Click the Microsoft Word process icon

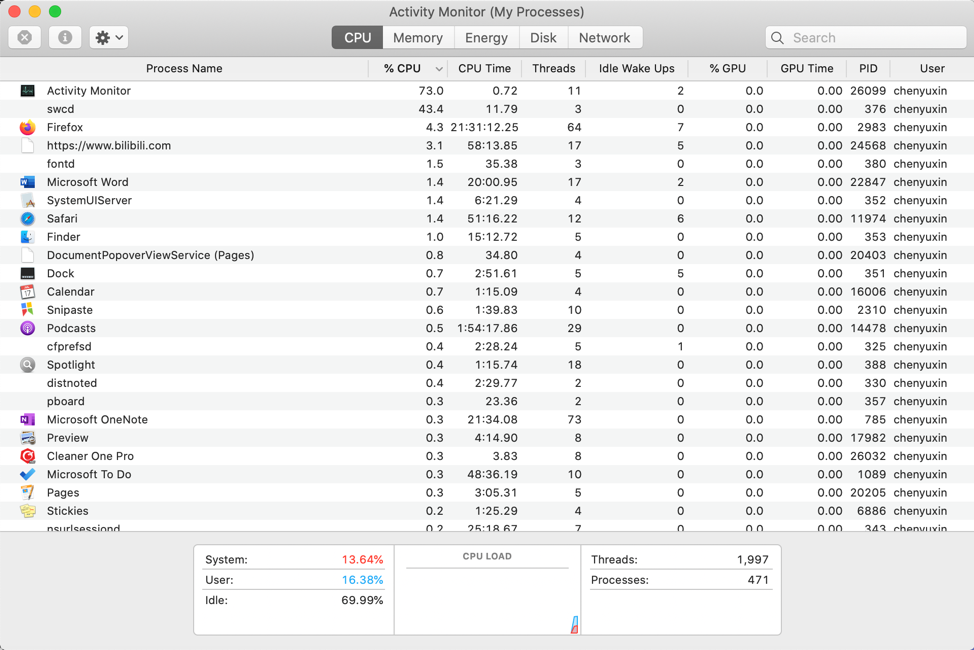click(27, 182)
